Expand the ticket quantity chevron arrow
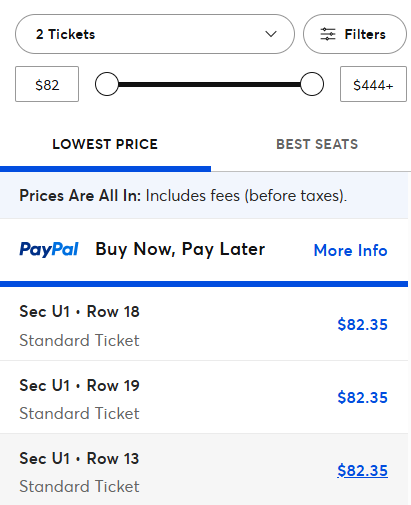 pos(271,34)
